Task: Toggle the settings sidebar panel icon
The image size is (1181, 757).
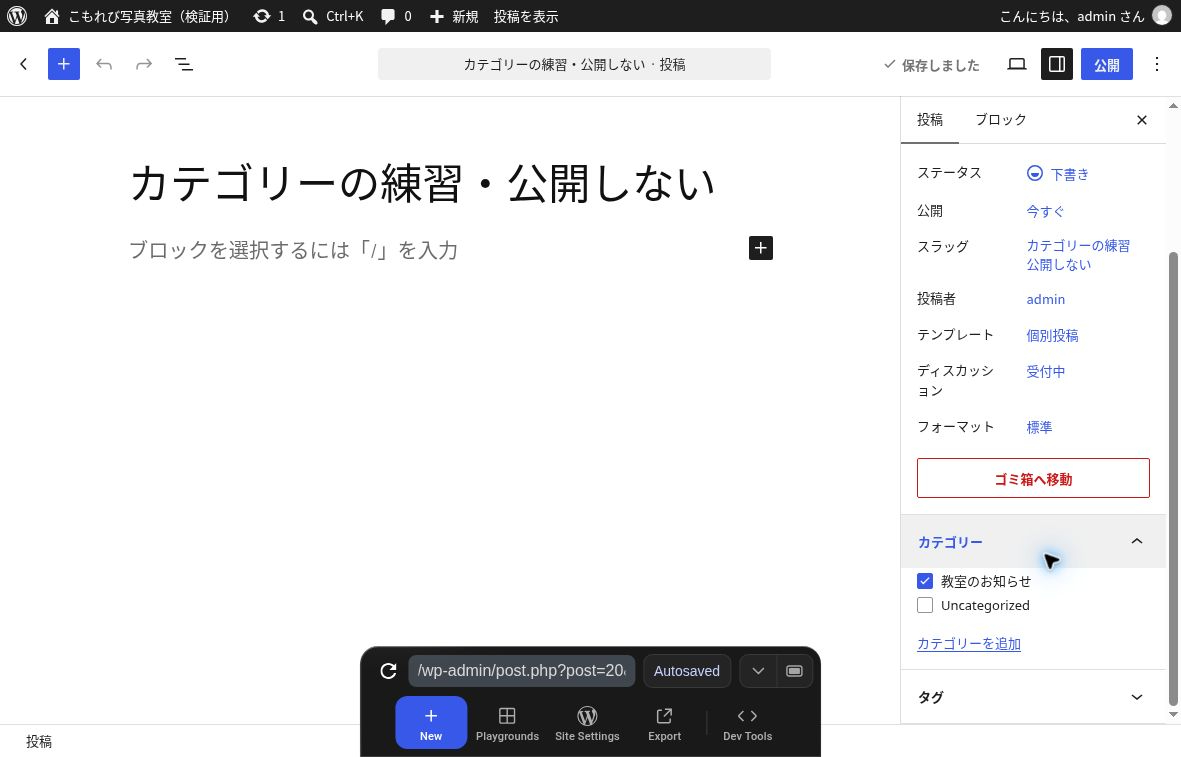Action: pos(1057,64)
